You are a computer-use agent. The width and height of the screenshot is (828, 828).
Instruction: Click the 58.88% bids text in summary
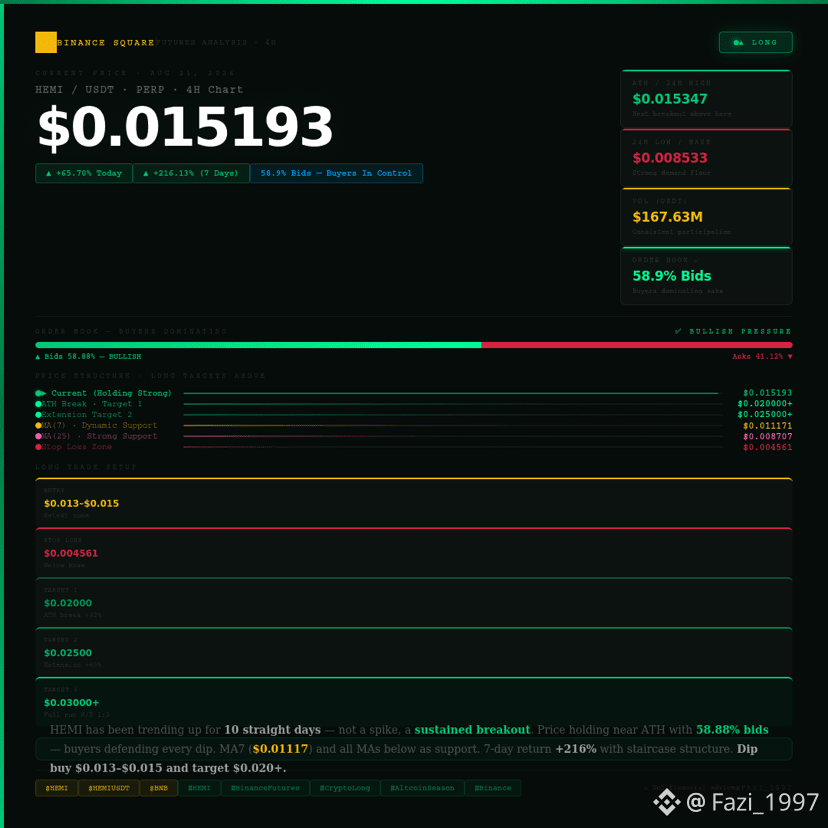[732, 730]
